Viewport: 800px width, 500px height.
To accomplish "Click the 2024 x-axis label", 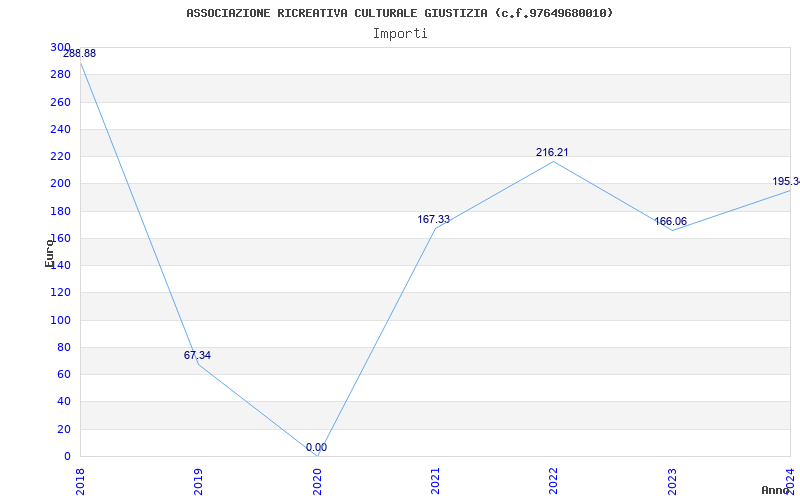I will [x=790, y=481].
